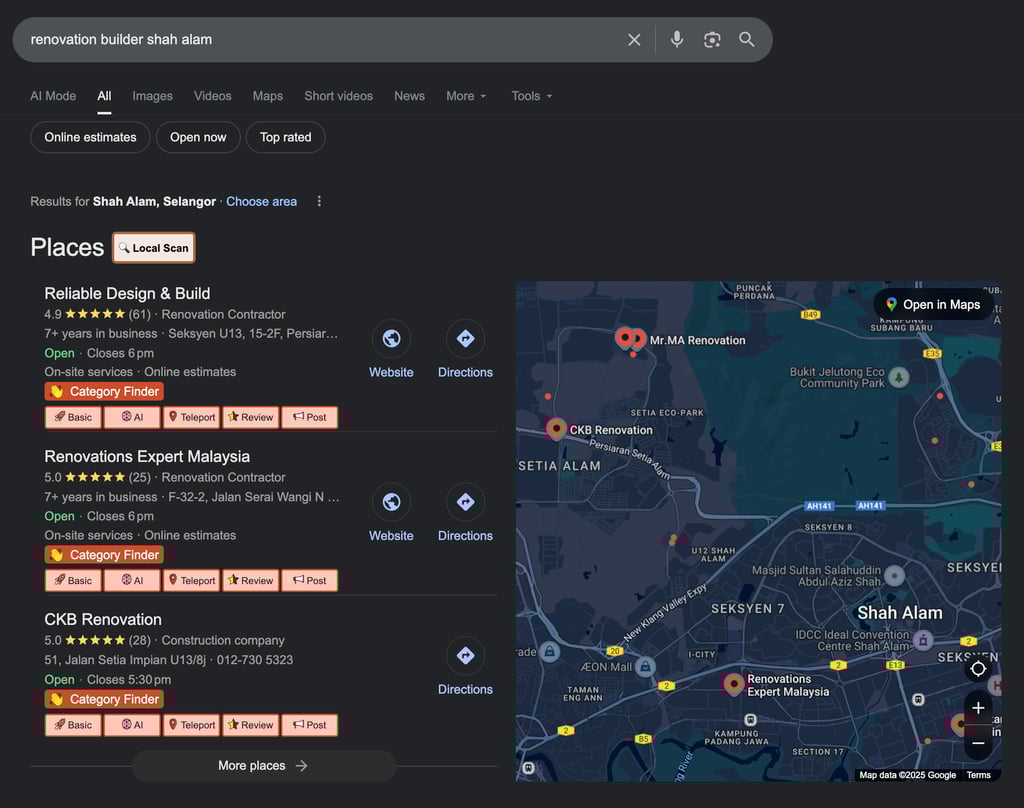
Task: Get directions to Reliable Design & Build
Action: [x=465, y=338]
